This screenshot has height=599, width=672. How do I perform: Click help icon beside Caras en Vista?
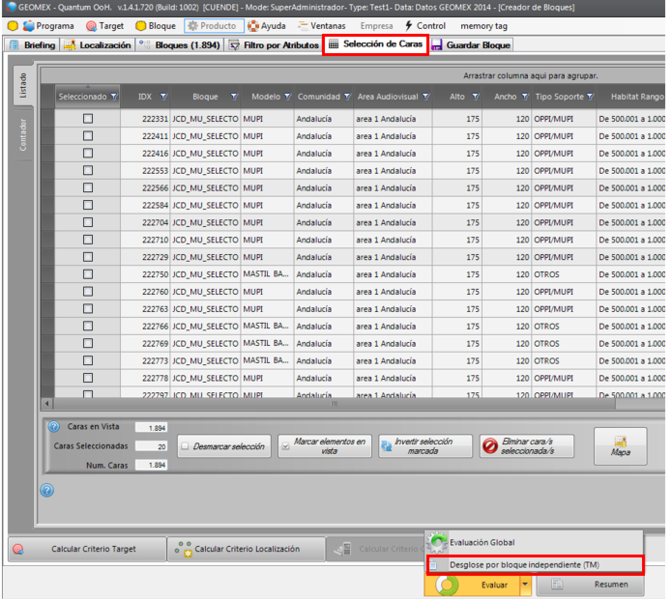pos(54,427)
